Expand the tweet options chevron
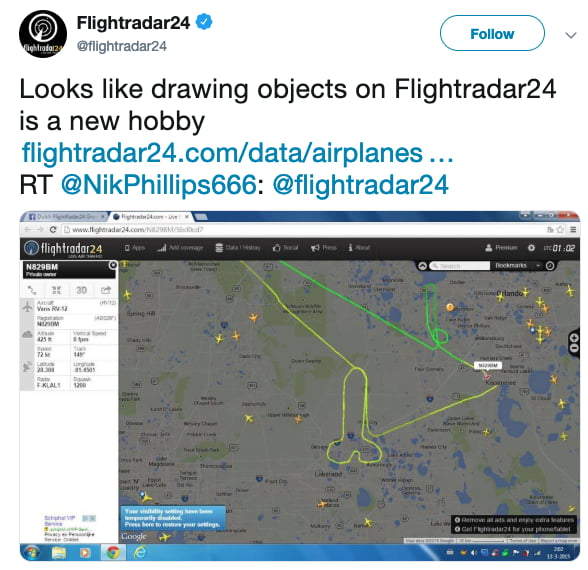The image size is (588, 570). (570, 35)
